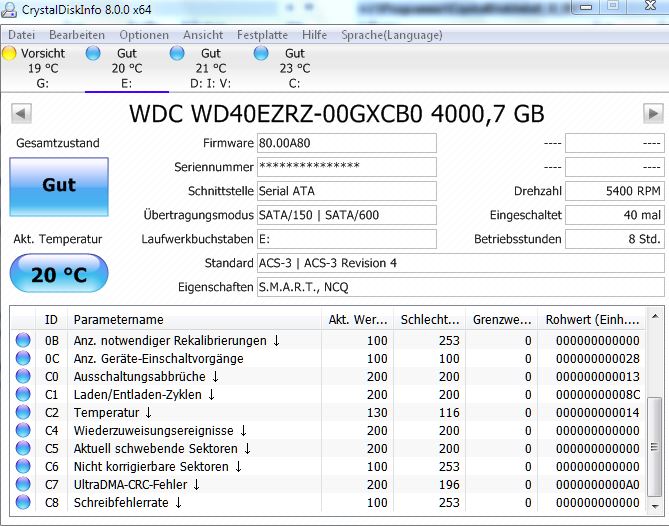Click the Übertragungsmodus field SATA/150 | SATA/600
This screenshot has width=669, height=526.
tap(346, 215)
